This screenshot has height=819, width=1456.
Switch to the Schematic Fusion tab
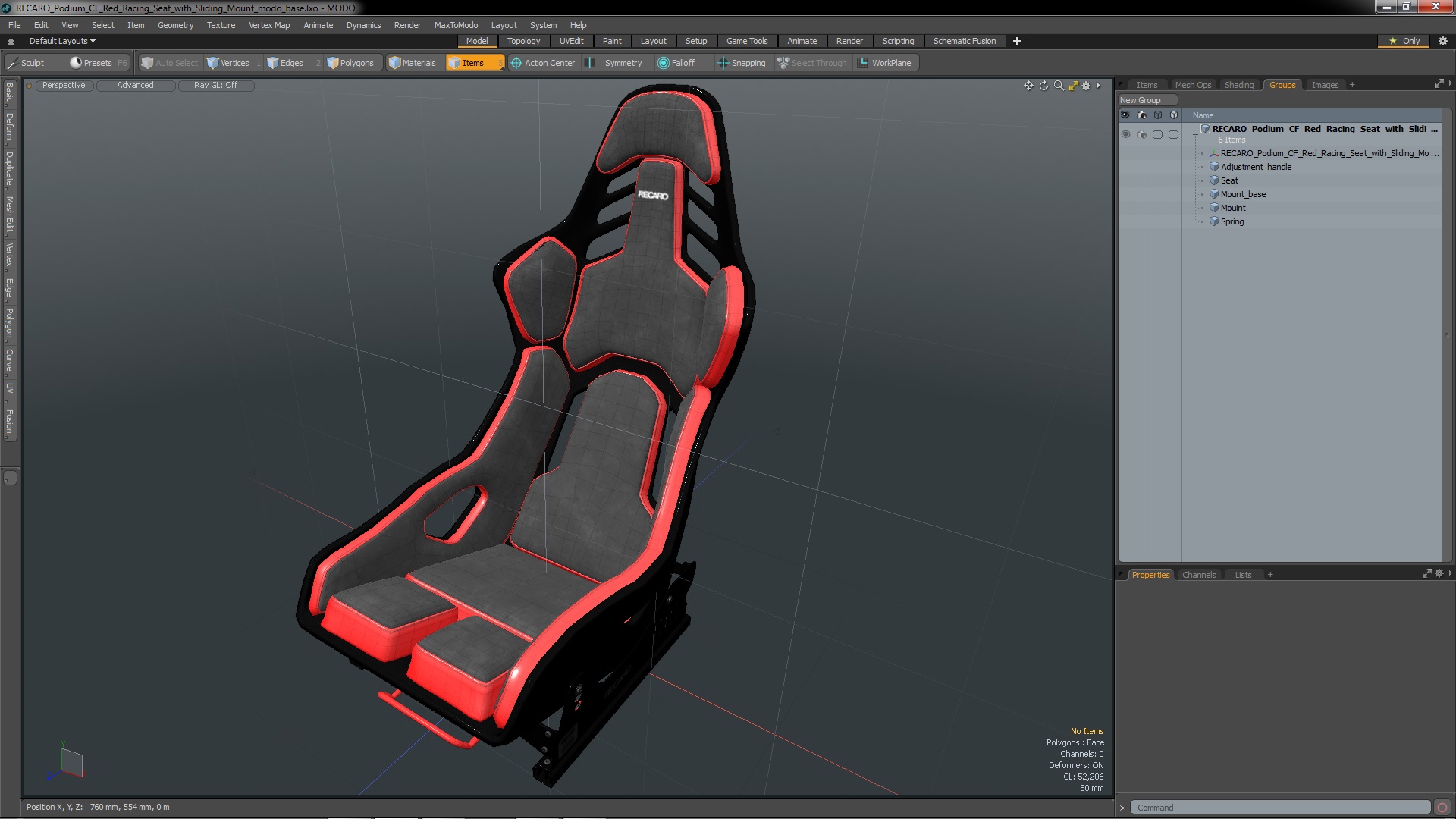pos(965,41)
